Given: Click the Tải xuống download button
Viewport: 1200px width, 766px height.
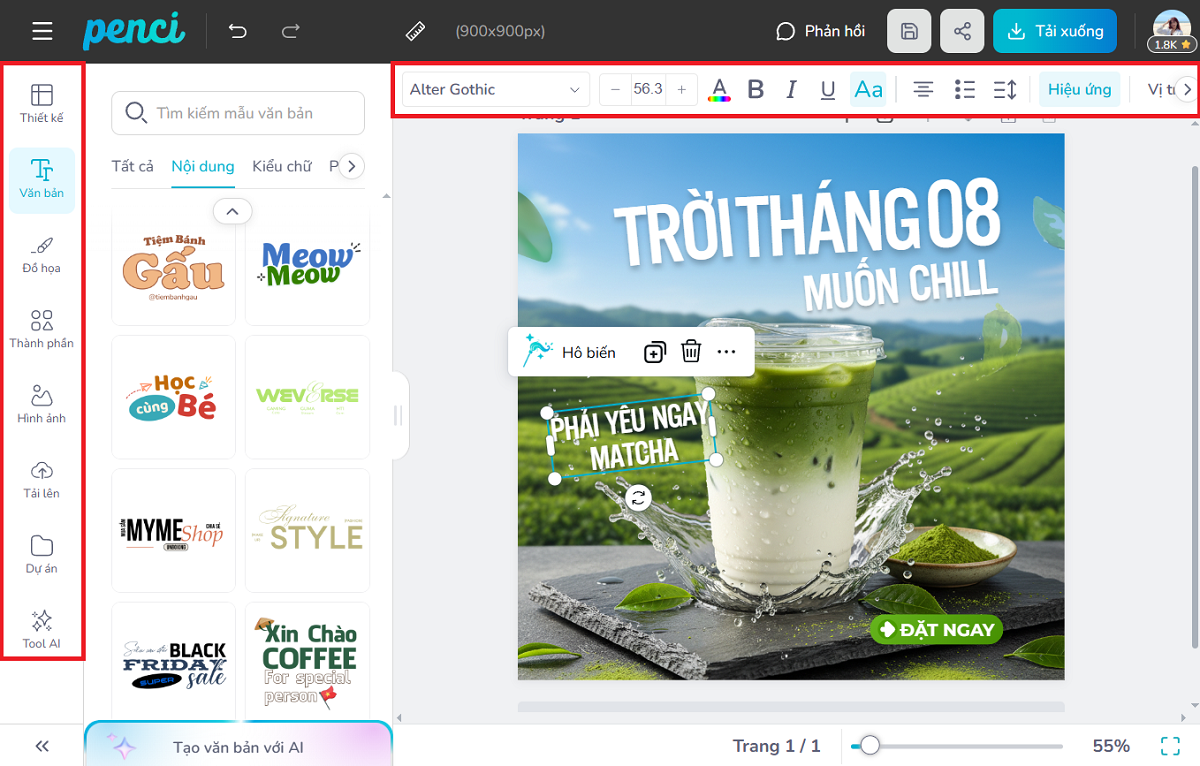Looking at the screenshot, I should [x=1055, y=31].
